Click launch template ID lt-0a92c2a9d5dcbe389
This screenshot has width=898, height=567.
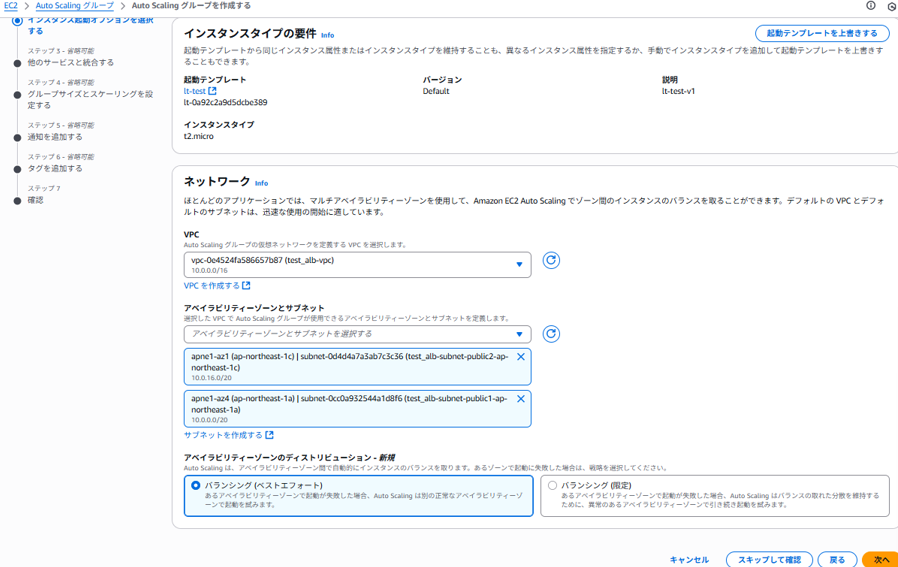tap(225, 103)
